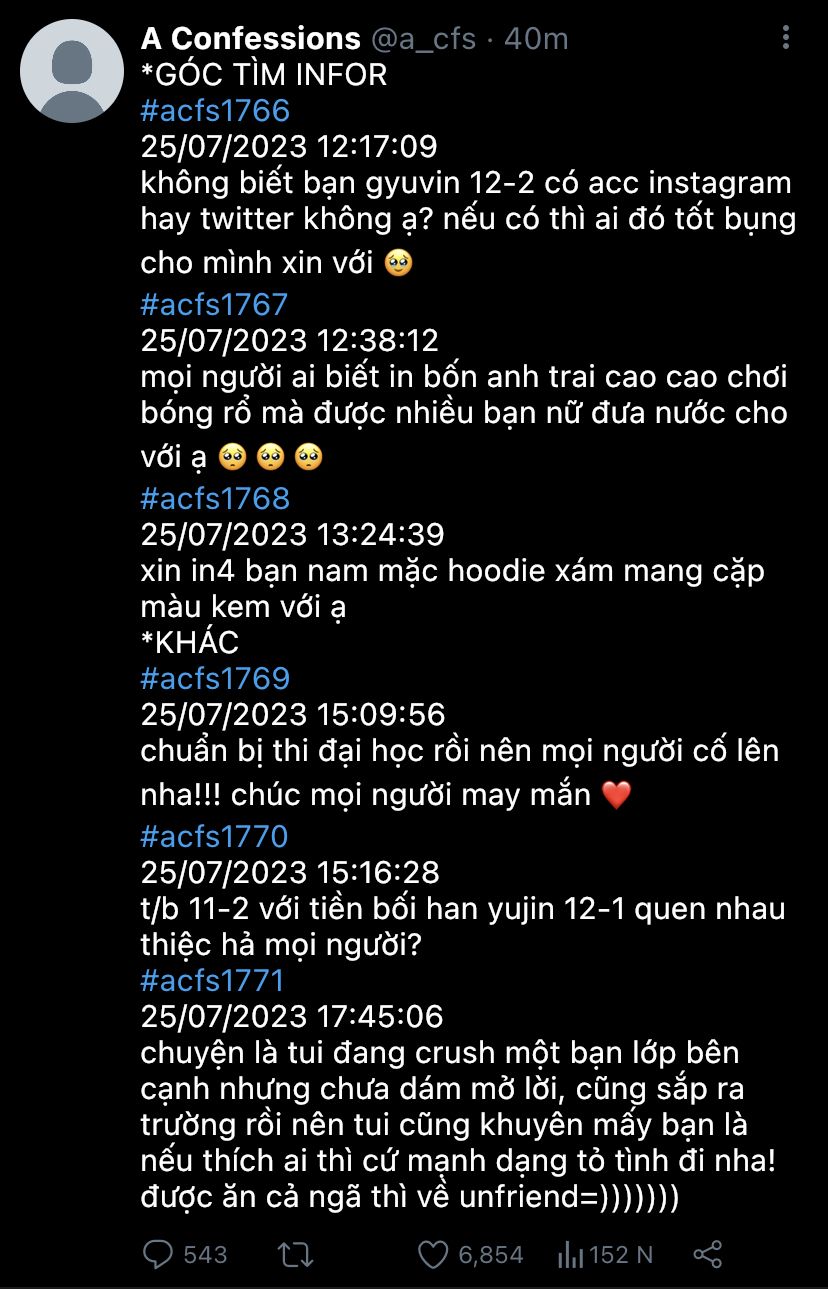The width and height of the screenshot is (828, 1289).
Task: Click the 6,854 likes count
Action: tap(491, 1254)
